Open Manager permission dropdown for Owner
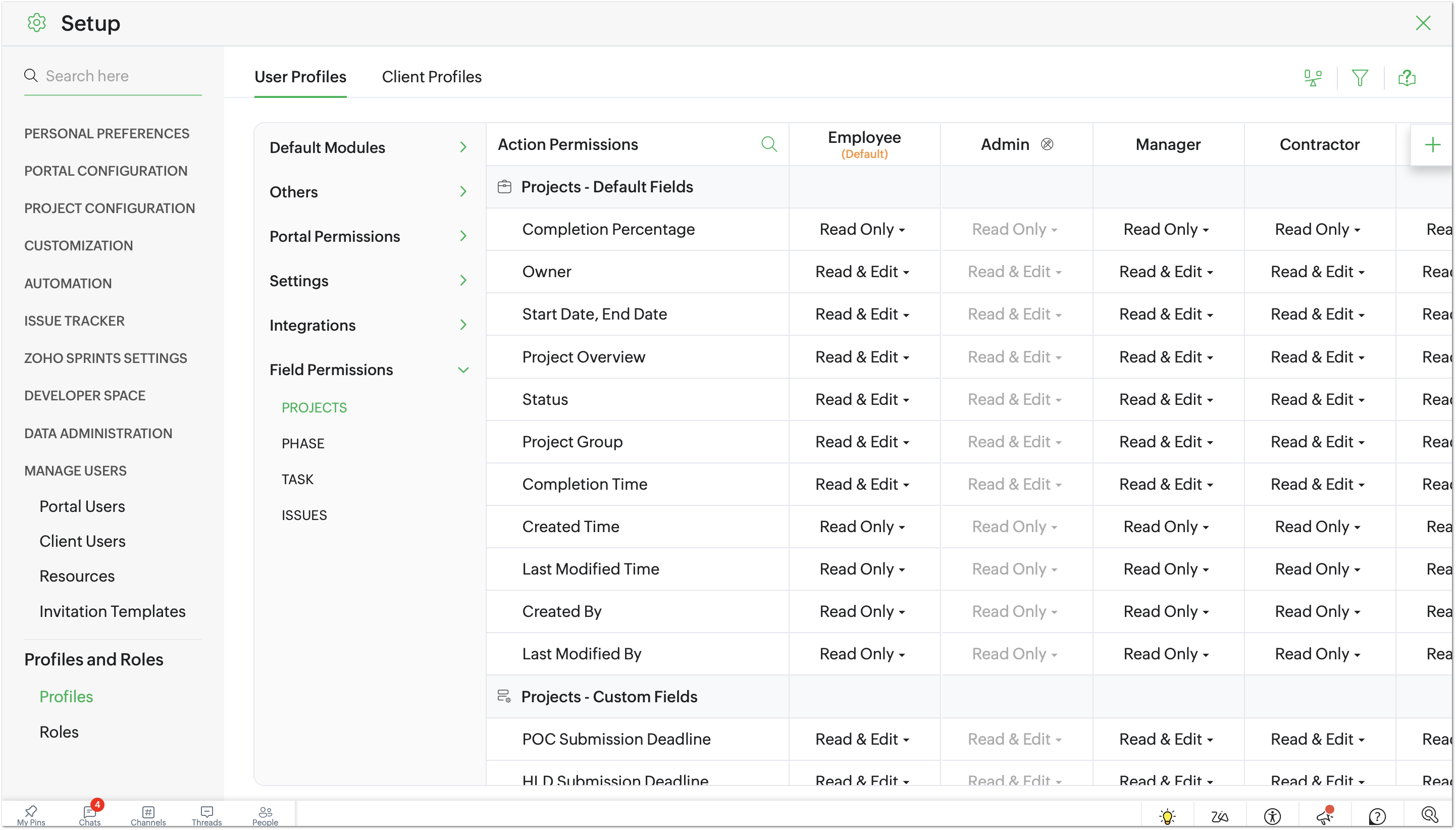Image resolution: width=1456 pixels, height=830 pixels. [1165, 272]
